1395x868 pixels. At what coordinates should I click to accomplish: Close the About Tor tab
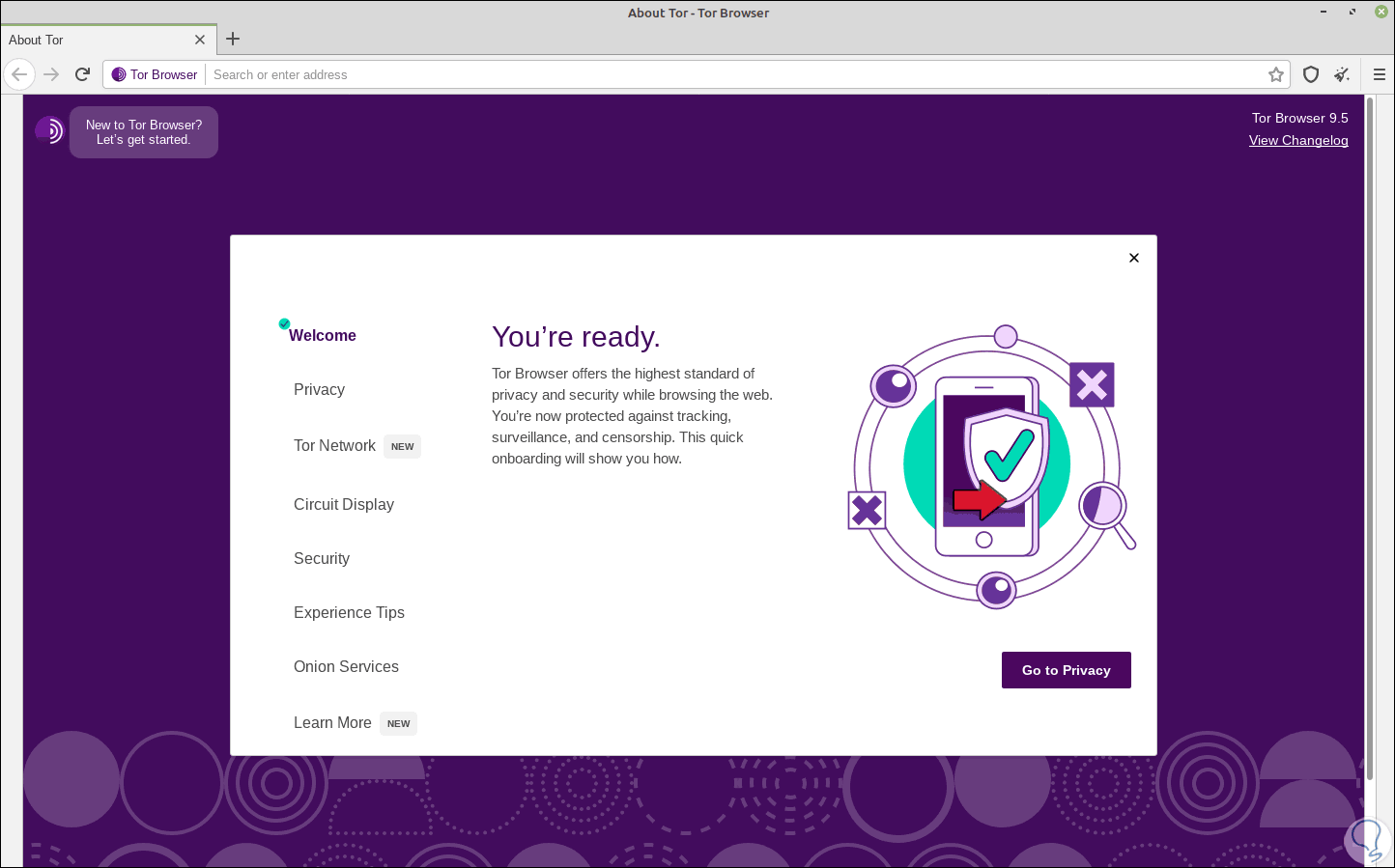tap(200, 40)
